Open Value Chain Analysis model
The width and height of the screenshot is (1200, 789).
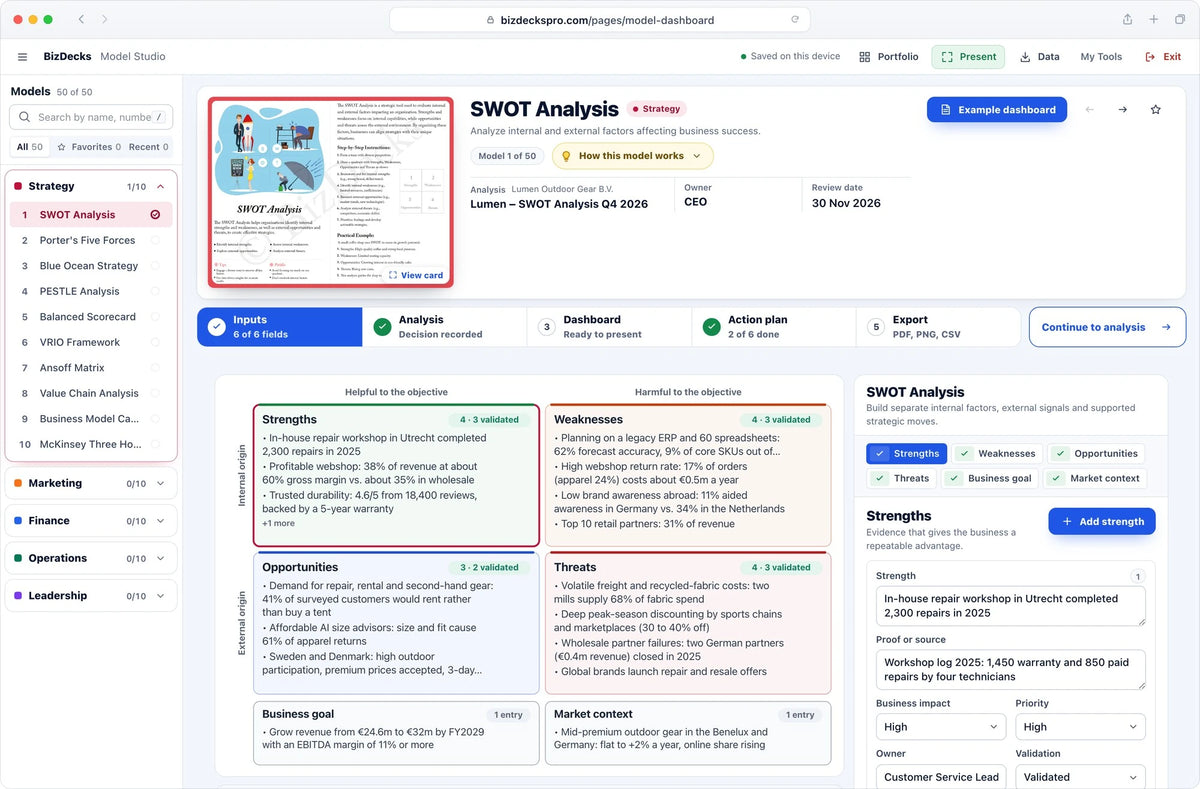click(x=91, y=393)
